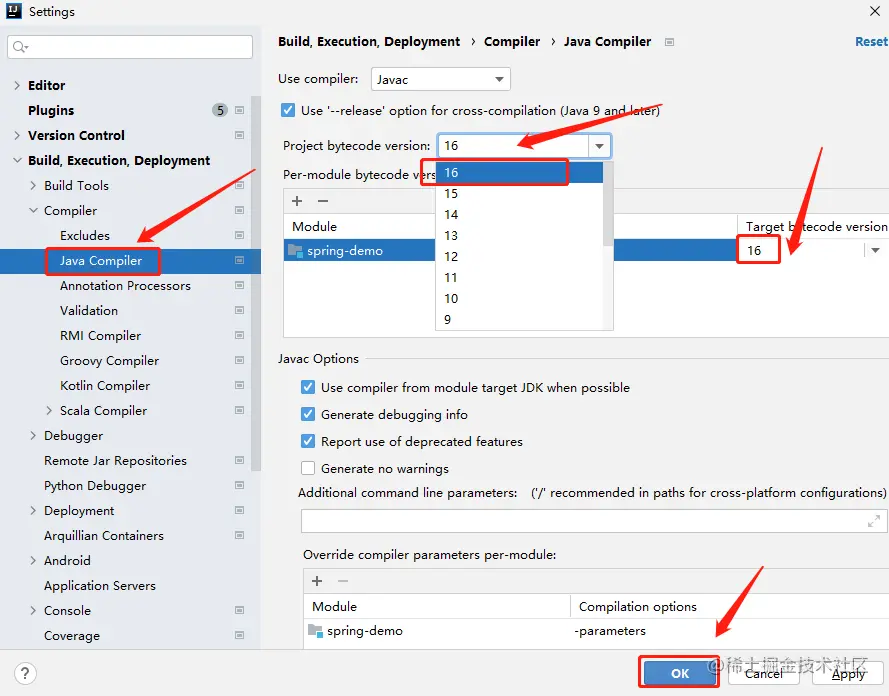Click the Excludes row project icon
The image size is (889, 696).
pos(239,235)
